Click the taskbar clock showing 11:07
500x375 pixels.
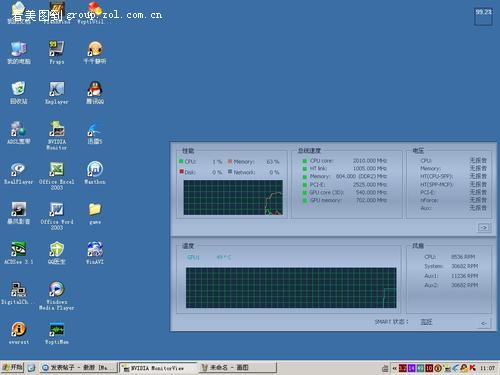(x=487, y=368)
